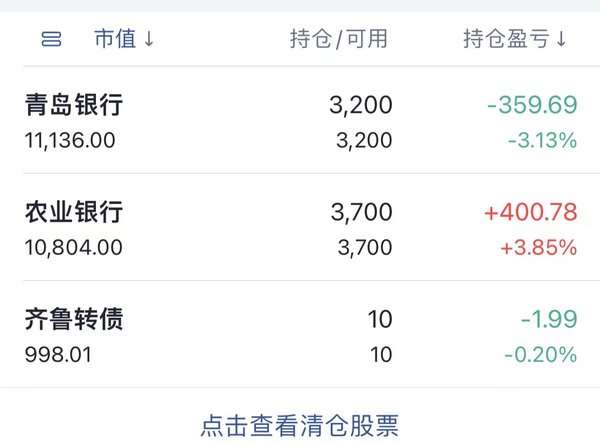
Task: Click the arrow next to 市值
Action: coord(149,39)
